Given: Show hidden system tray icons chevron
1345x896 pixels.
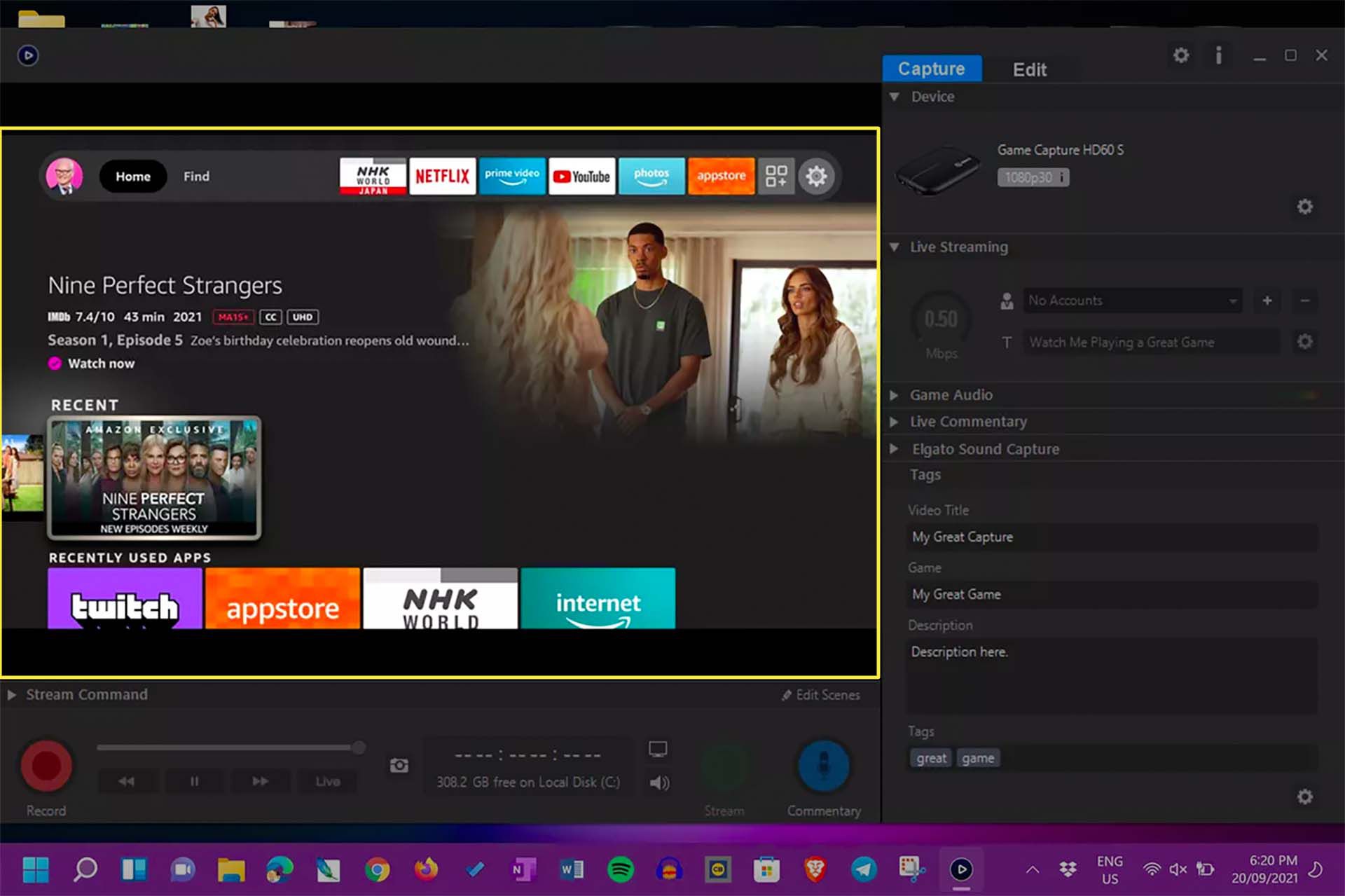Looking at the screenshot, I should tap(1033, 869).
